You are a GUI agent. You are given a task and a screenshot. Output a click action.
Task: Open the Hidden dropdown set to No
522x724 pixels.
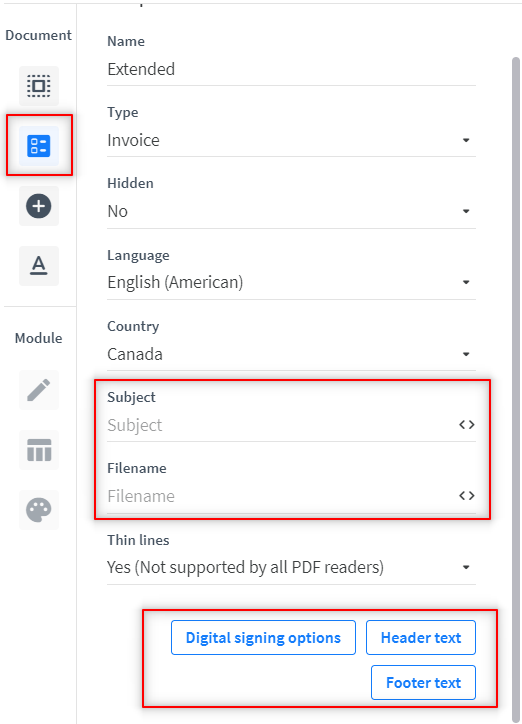point(291,211)
